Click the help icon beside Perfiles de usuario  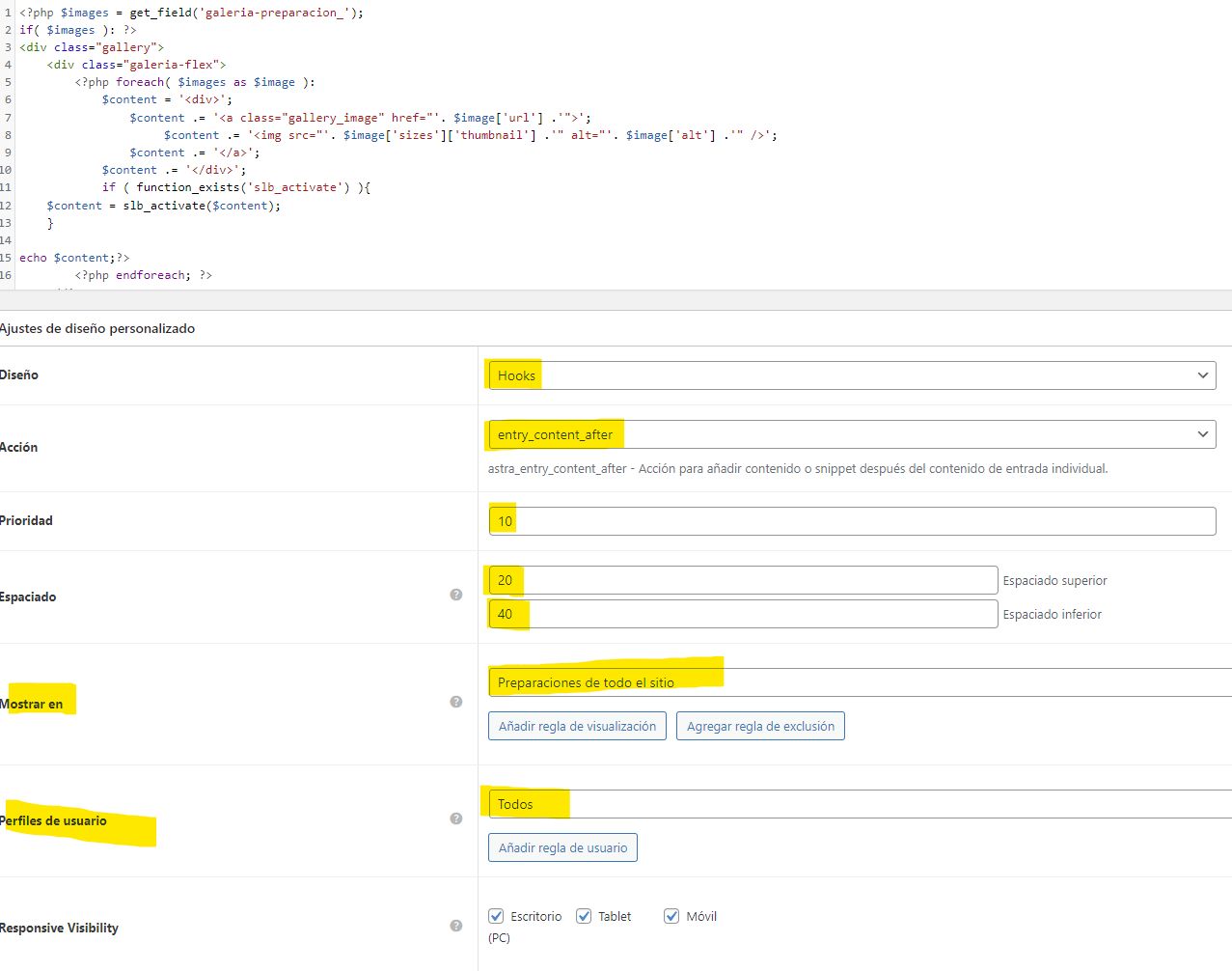pyautogui.click(x=456, y=818)
